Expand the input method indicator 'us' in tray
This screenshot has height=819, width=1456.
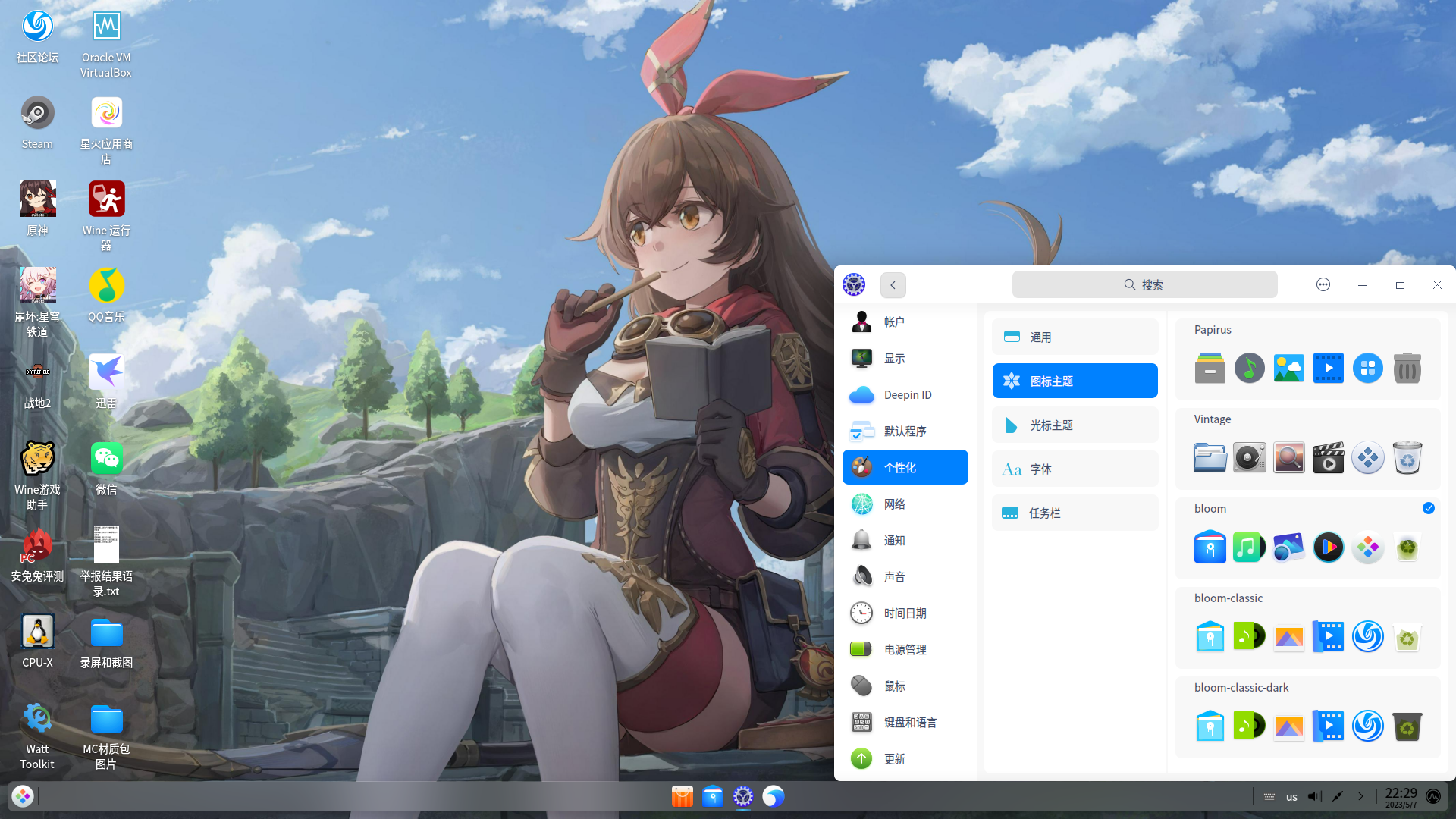click(1291, 797)
